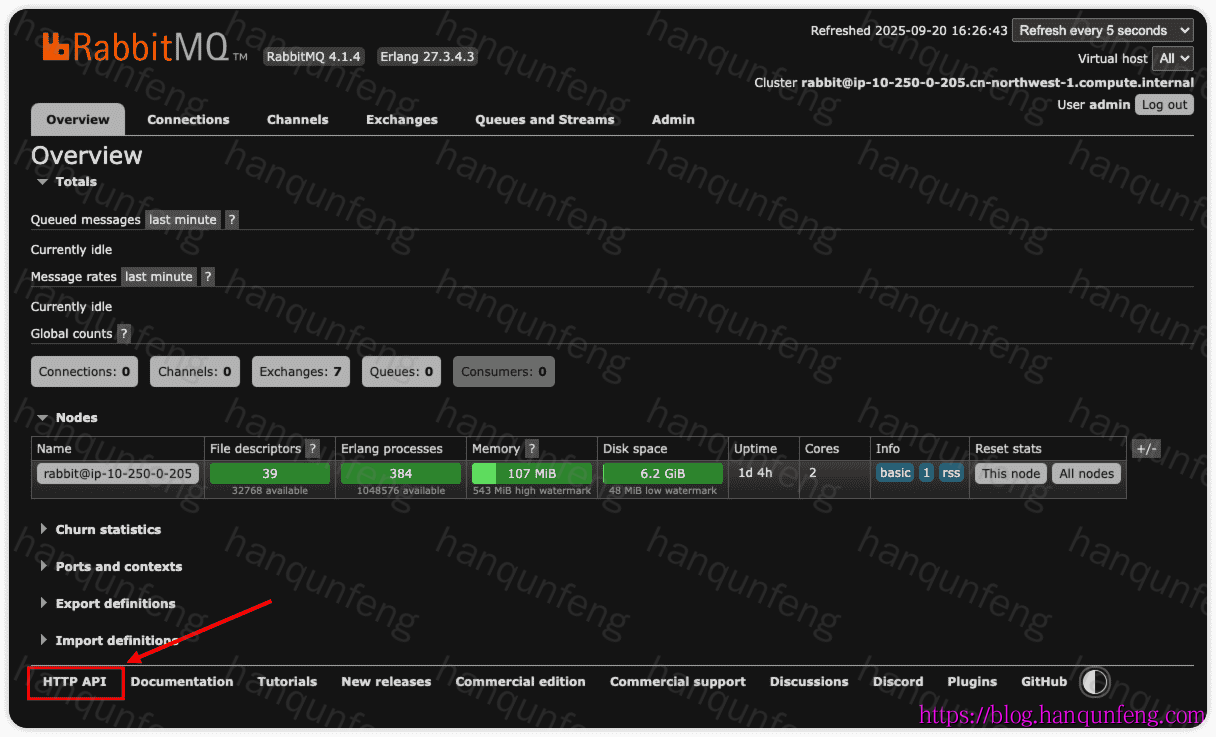The image size is (1216, 737).
Task: Expand Import definitions section
Action: [109, 641]
